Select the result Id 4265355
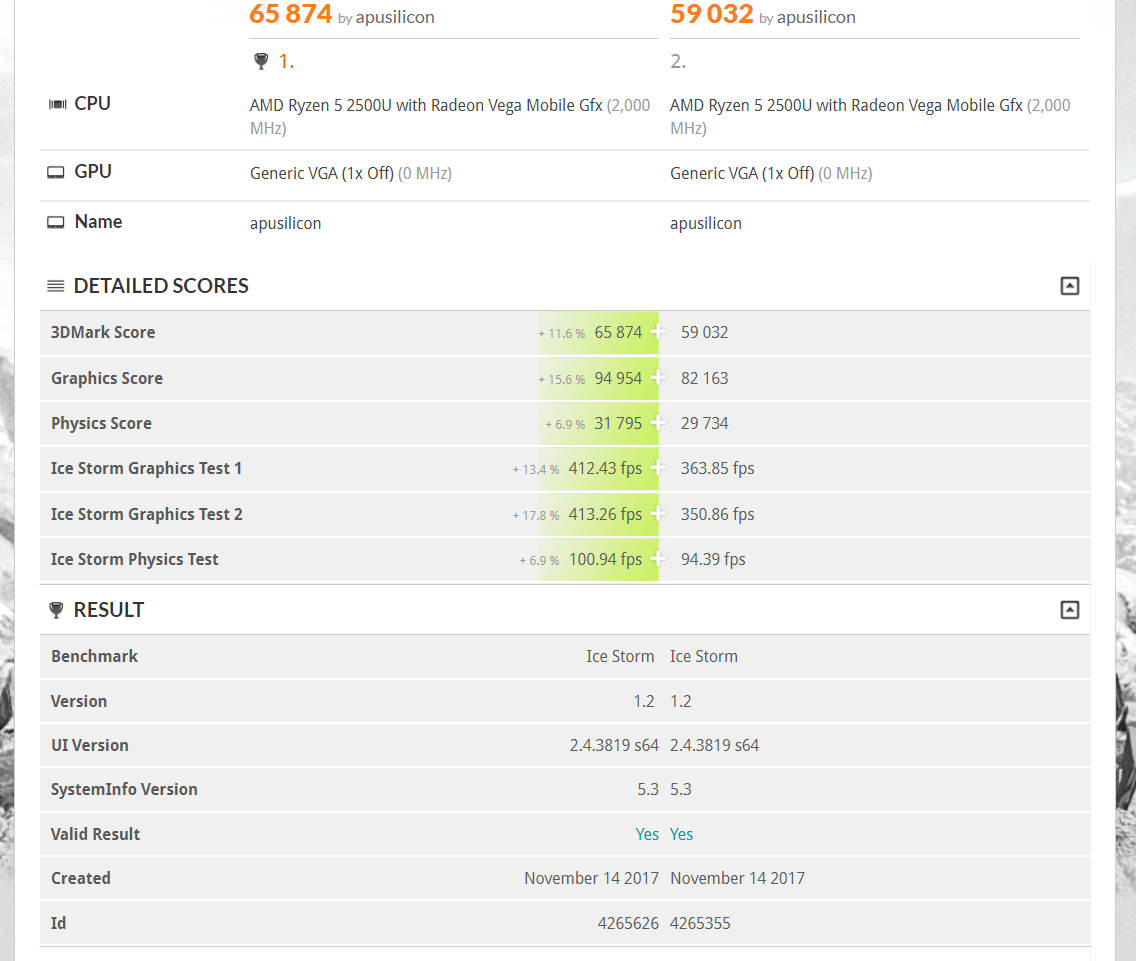Screen dimensions: 1136x961 click(700, 923)
